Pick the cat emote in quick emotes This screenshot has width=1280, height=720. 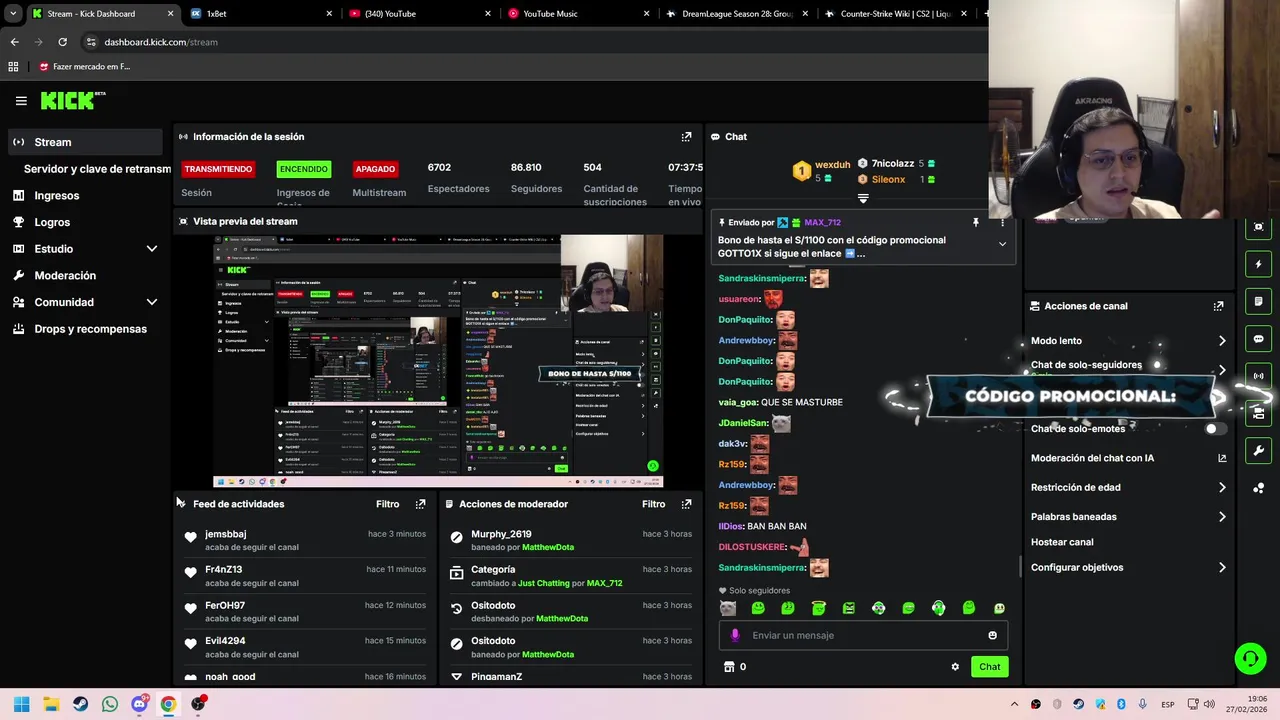[728, 608]
